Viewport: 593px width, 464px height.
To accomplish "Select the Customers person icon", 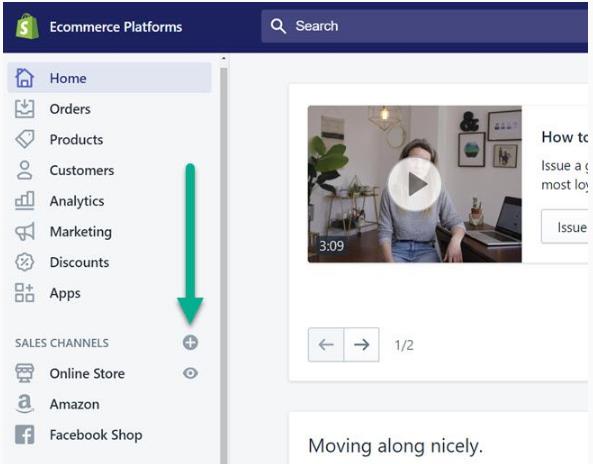I will click(25, 170).
